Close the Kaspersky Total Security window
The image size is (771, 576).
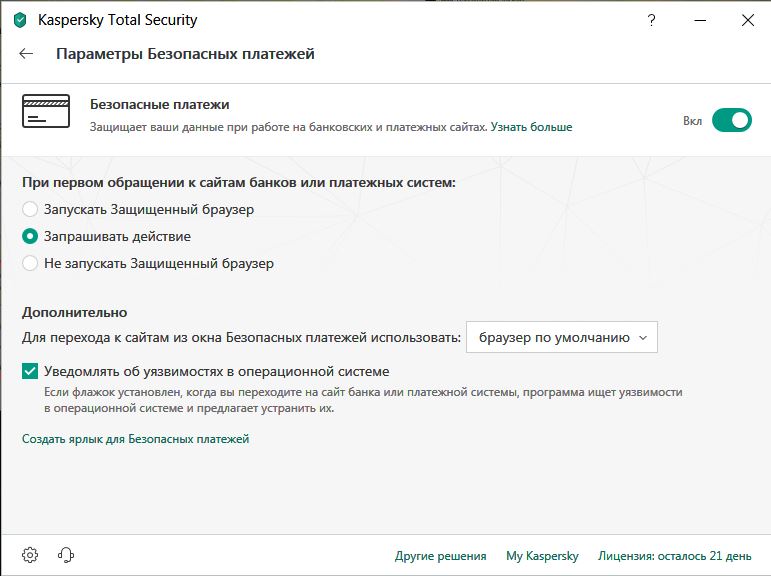point(747,20)
